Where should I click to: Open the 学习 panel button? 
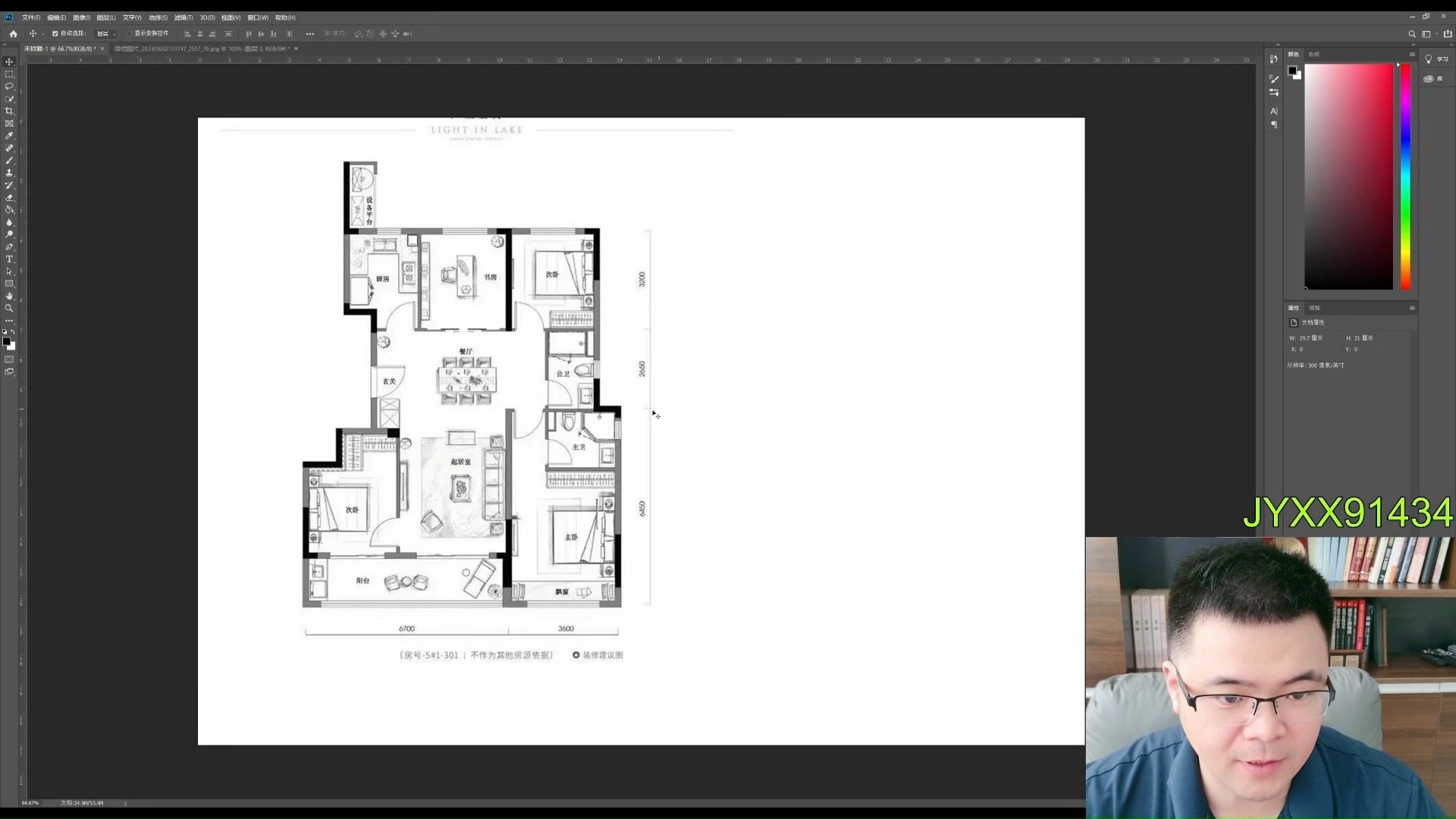coord(1437,59)
